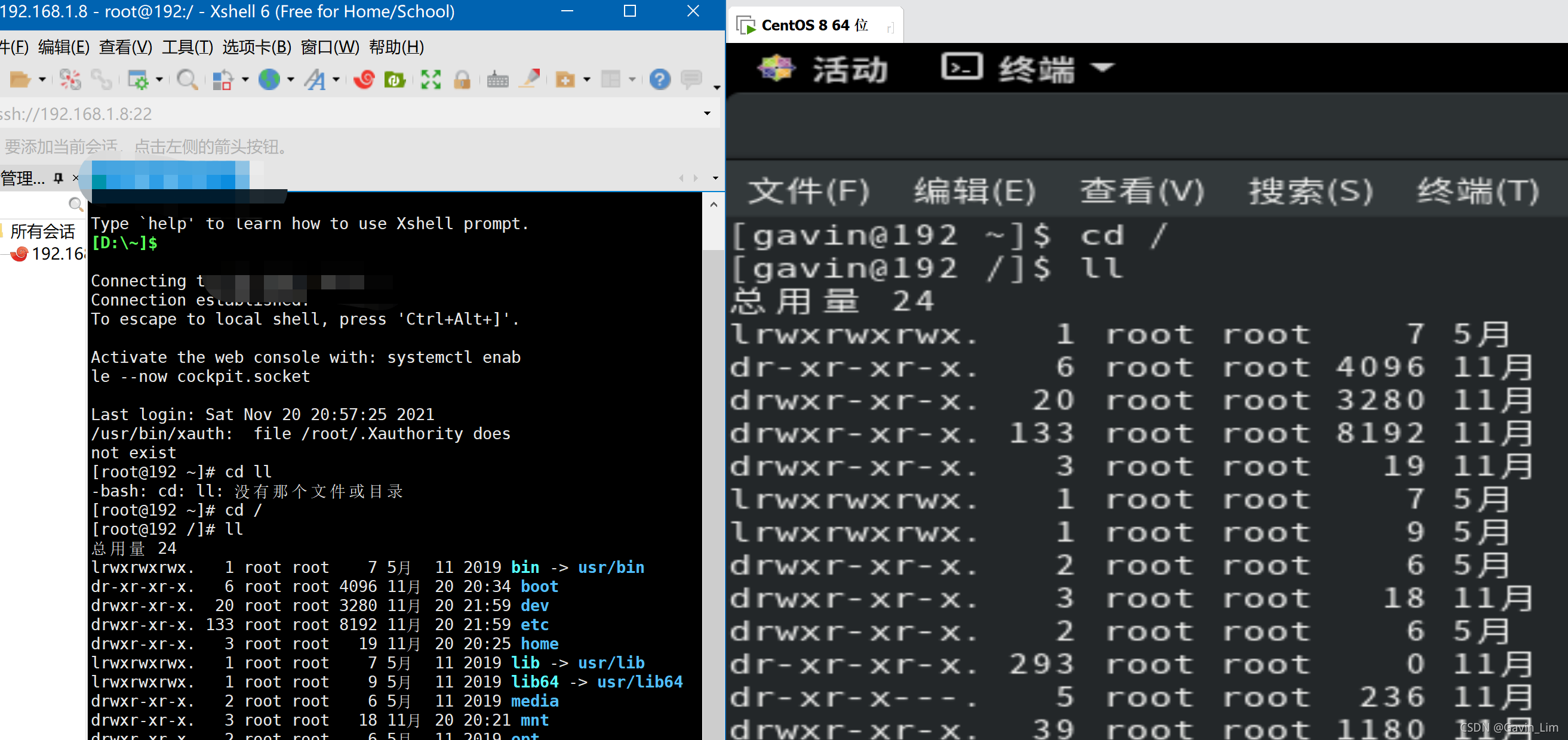Expand toolbar overflow options arrow
Image resolution: width=1568 pixels, height=740 pixels.
click(717, 87)
